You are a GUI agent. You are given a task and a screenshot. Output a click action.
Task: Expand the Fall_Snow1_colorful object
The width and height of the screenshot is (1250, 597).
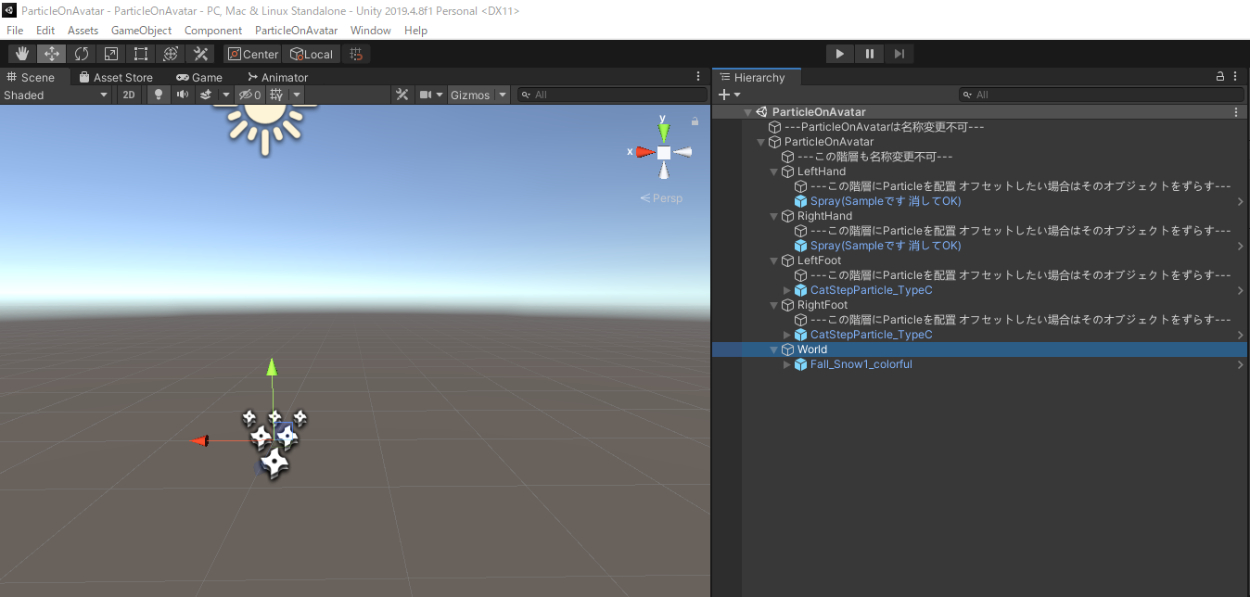pos(787,365)
